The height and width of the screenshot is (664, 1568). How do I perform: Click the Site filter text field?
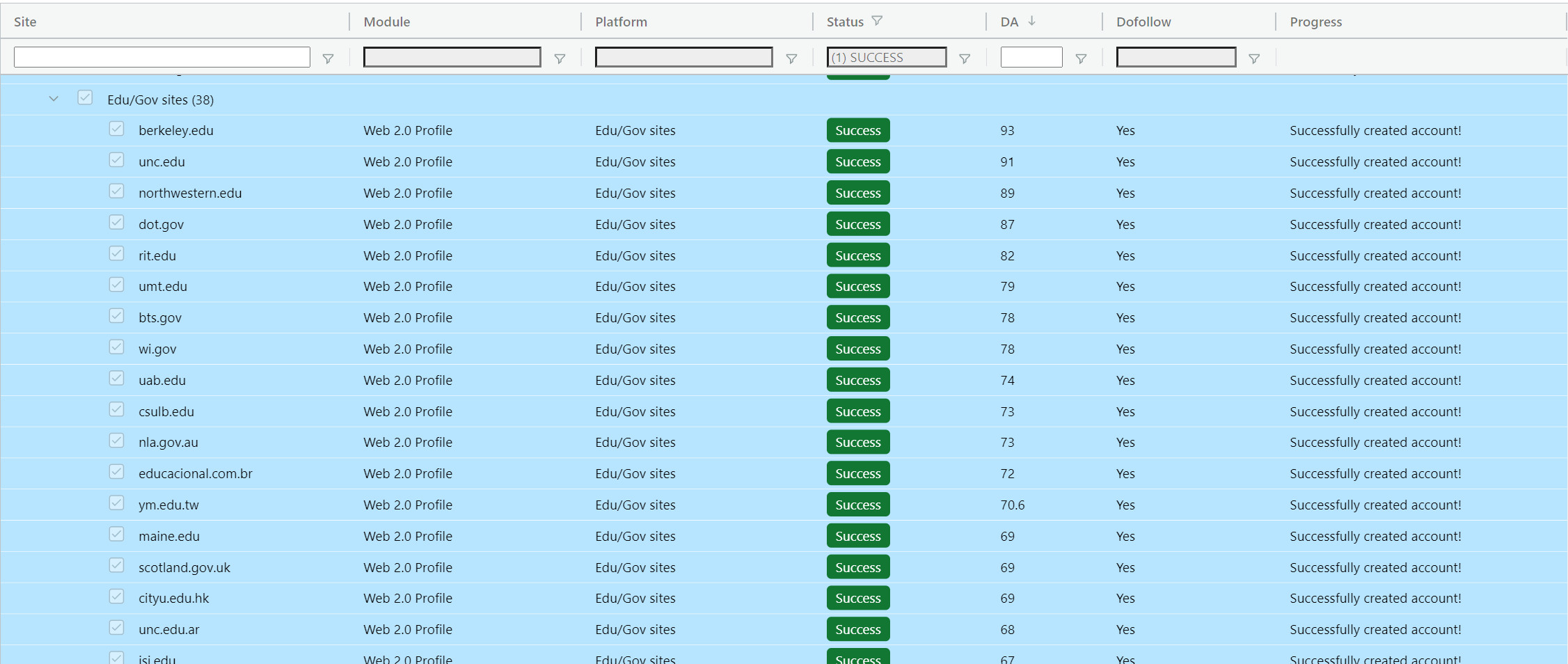coord(161,57)
